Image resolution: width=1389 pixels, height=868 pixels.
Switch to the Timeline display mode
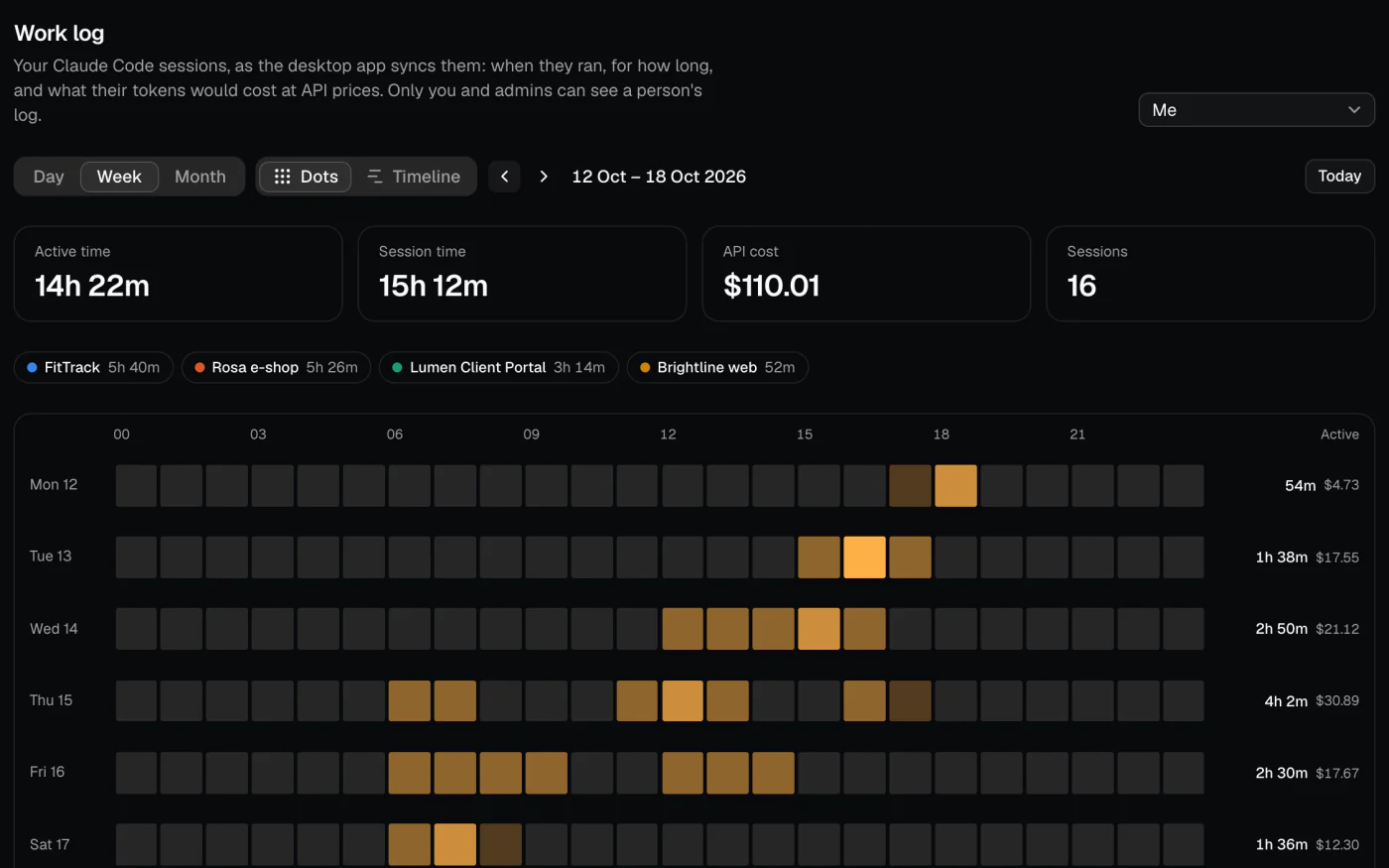pos(414,177)
